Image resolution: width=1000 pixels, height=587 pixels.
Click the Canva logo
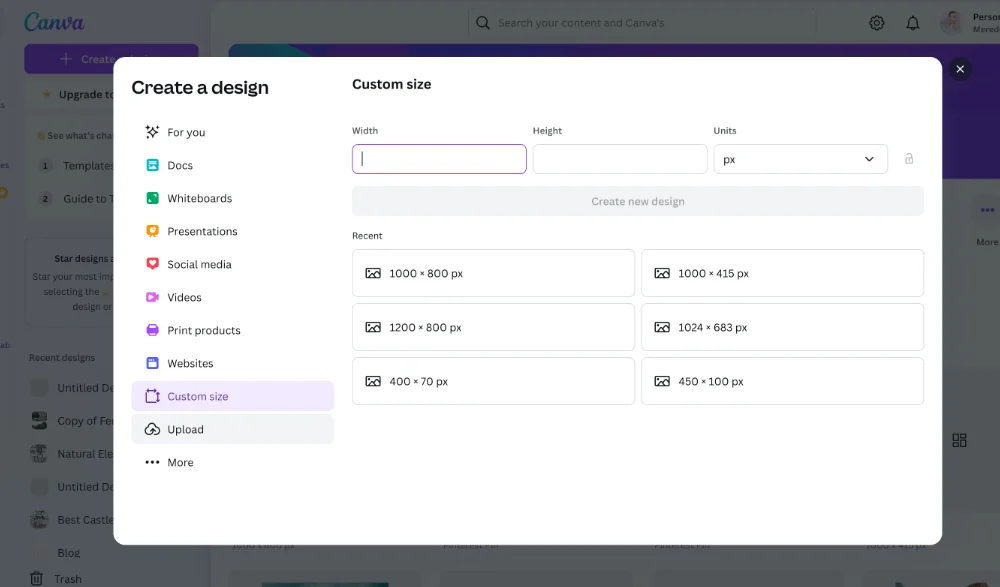[54, 22]
